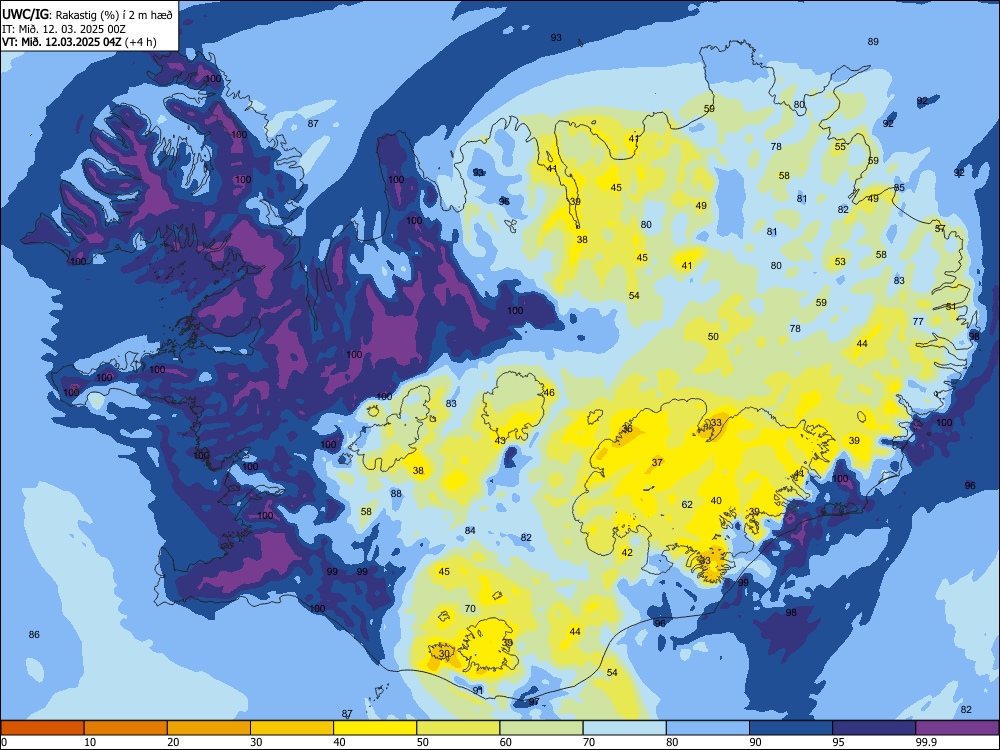Pick the light orange 20–30 legend swatch
Image resolution: width=1000 pixels, height=750 pixels.
click(x=209, y=728)
